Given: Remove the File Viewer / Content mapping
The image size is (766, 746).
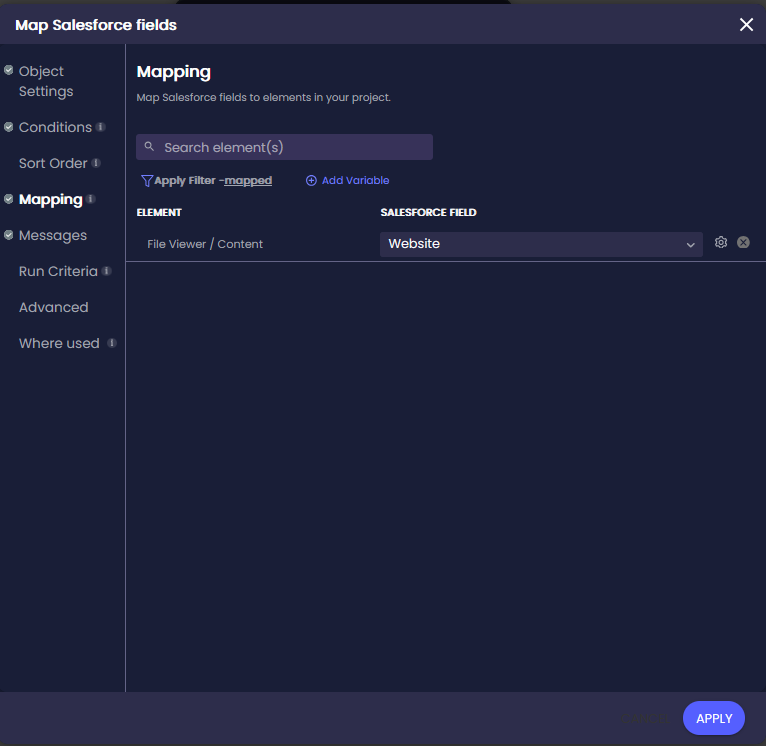Looking at the screenshot, I should (x=743, y=242).
